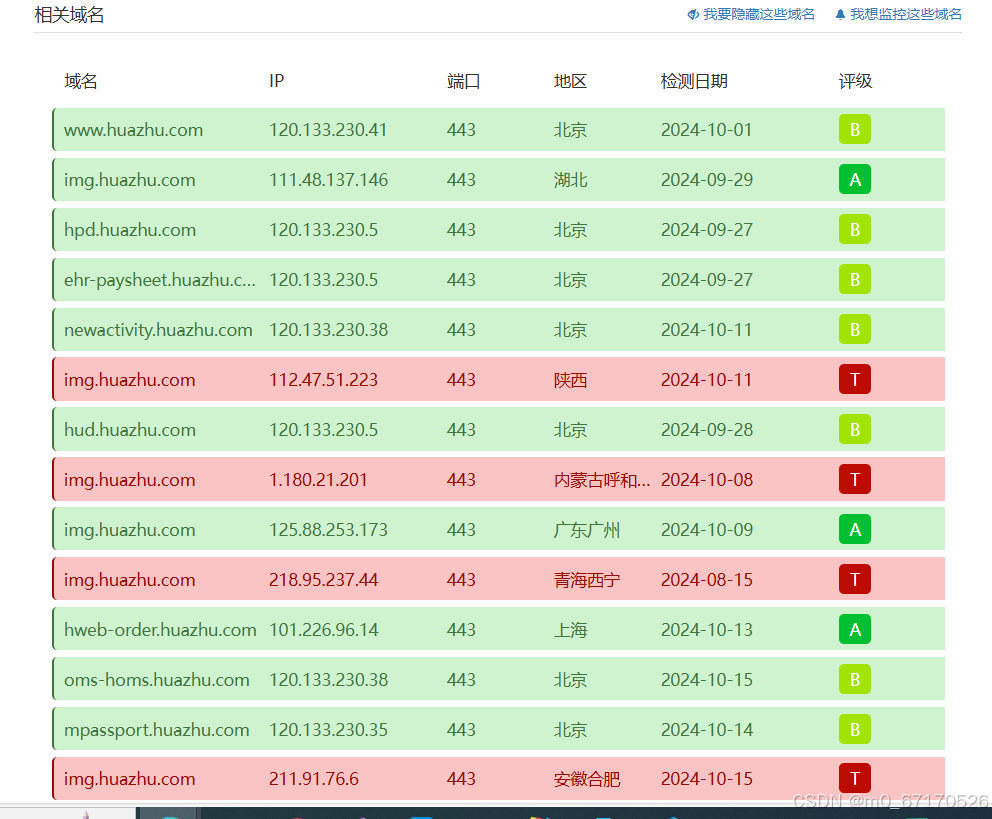Image resolution: width=992 pixels, height=819 pixels.
Task: Click the 检测日期 column header
Action: point(694,81)
